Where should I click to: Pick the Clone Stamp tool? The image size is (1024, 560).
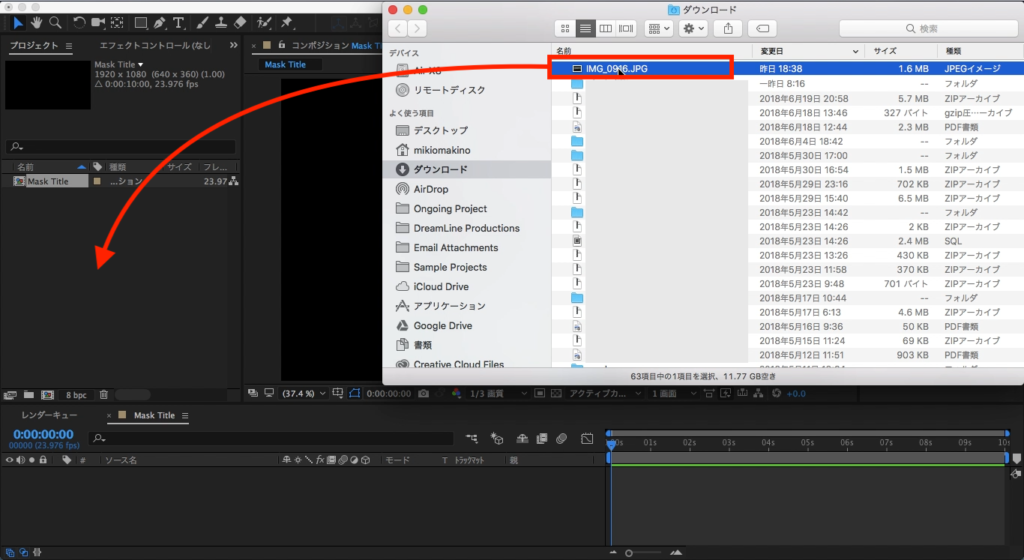coord(220,22)
